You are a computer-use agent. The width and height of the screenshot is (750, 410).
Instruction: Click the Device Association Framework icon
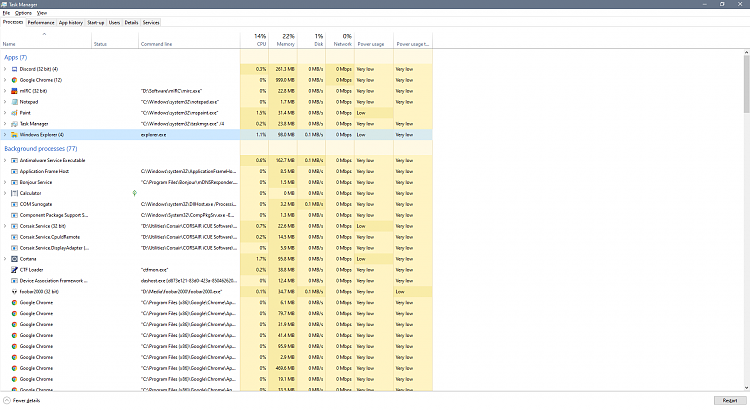coord(14,281)
